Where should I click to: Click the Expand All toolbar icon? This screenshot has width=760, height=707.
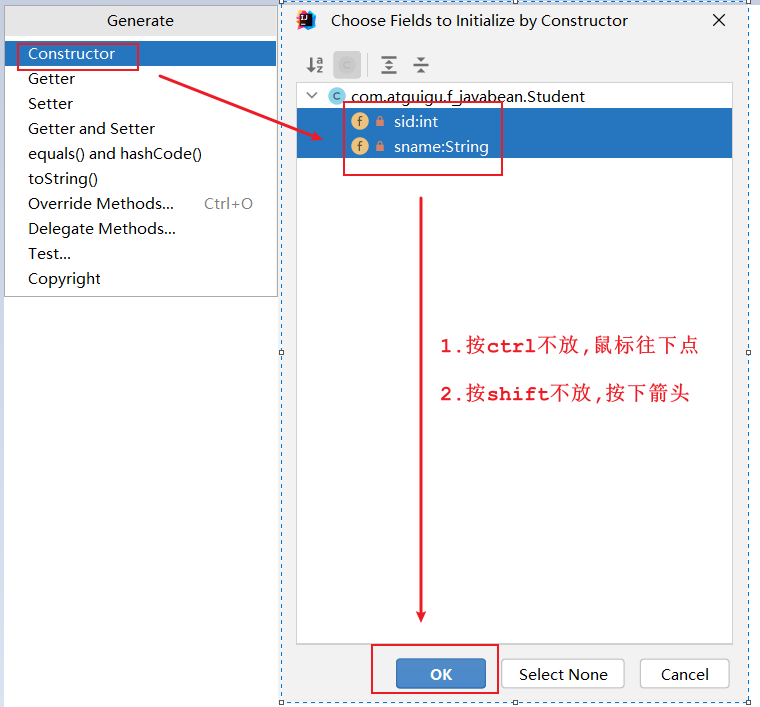pyautogui.click(x=389, y=65)
